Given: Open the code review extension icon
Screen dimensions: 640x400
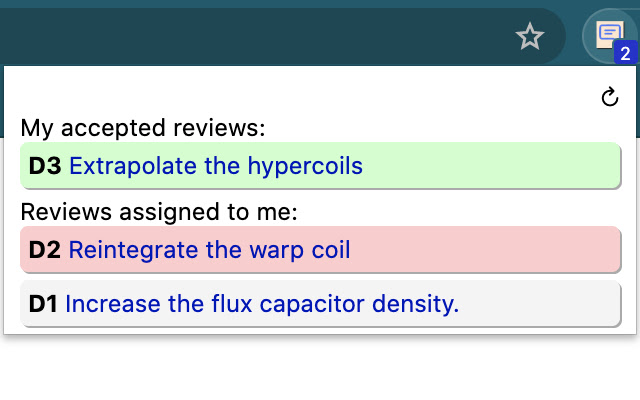Looking at the screenshot, I should [609, 35].
